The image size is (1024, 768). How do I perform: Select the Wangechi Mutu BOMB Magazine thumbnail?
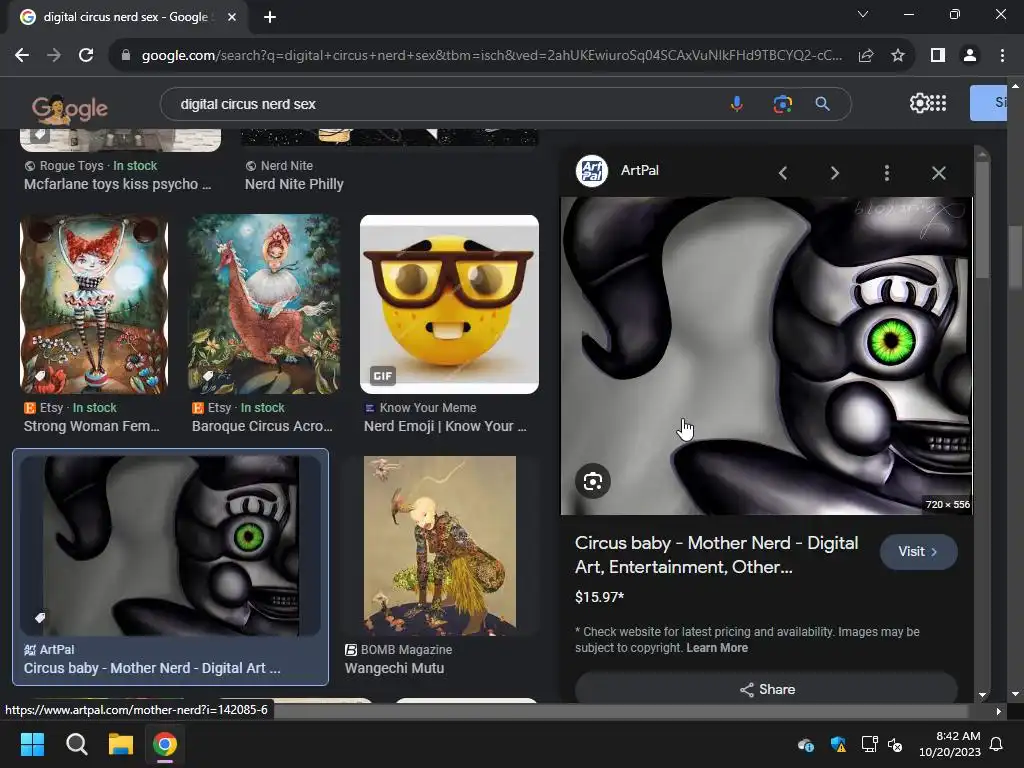click(440, 546)
